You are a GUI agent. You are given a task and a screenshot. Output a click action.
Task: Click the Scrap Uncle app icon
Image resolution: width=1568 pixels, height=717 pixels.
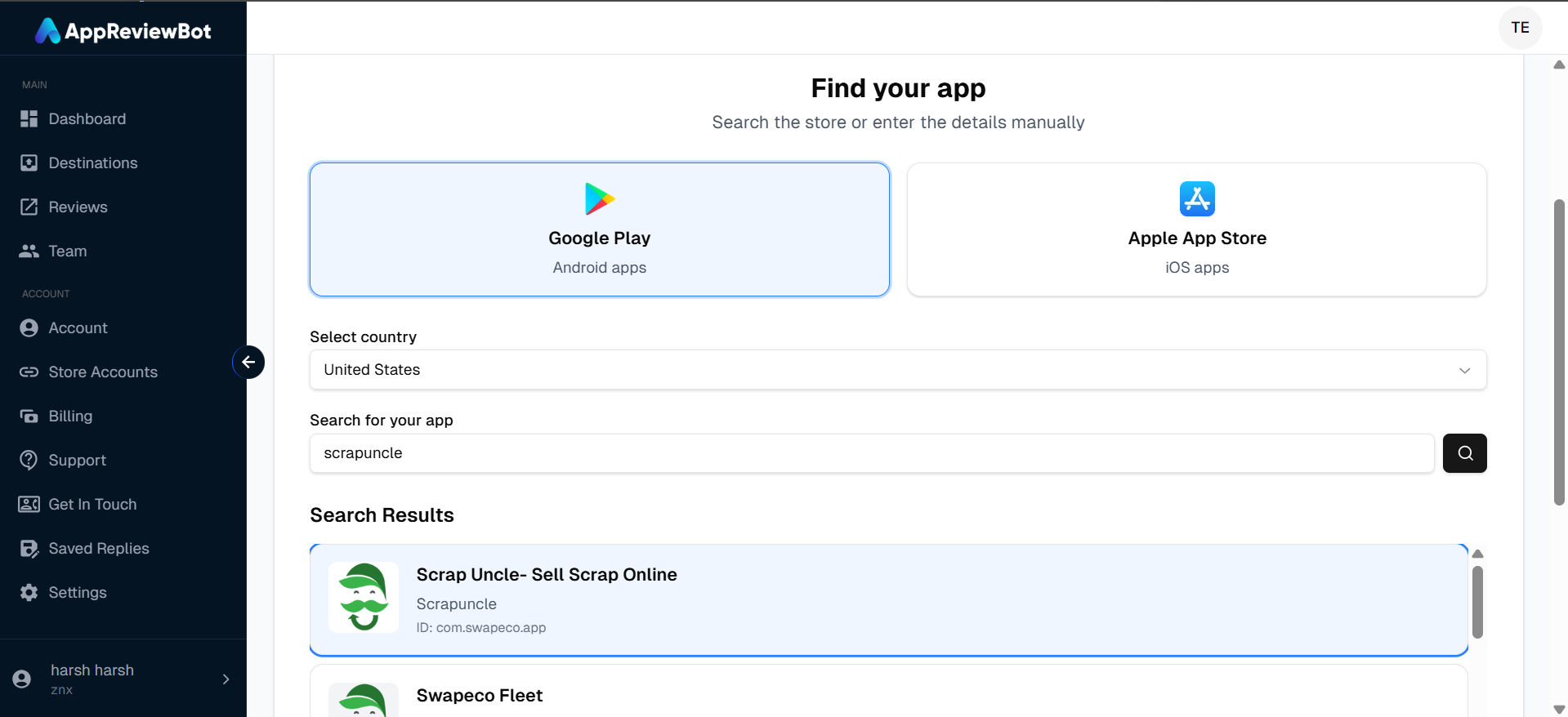[x=364, y=597]
